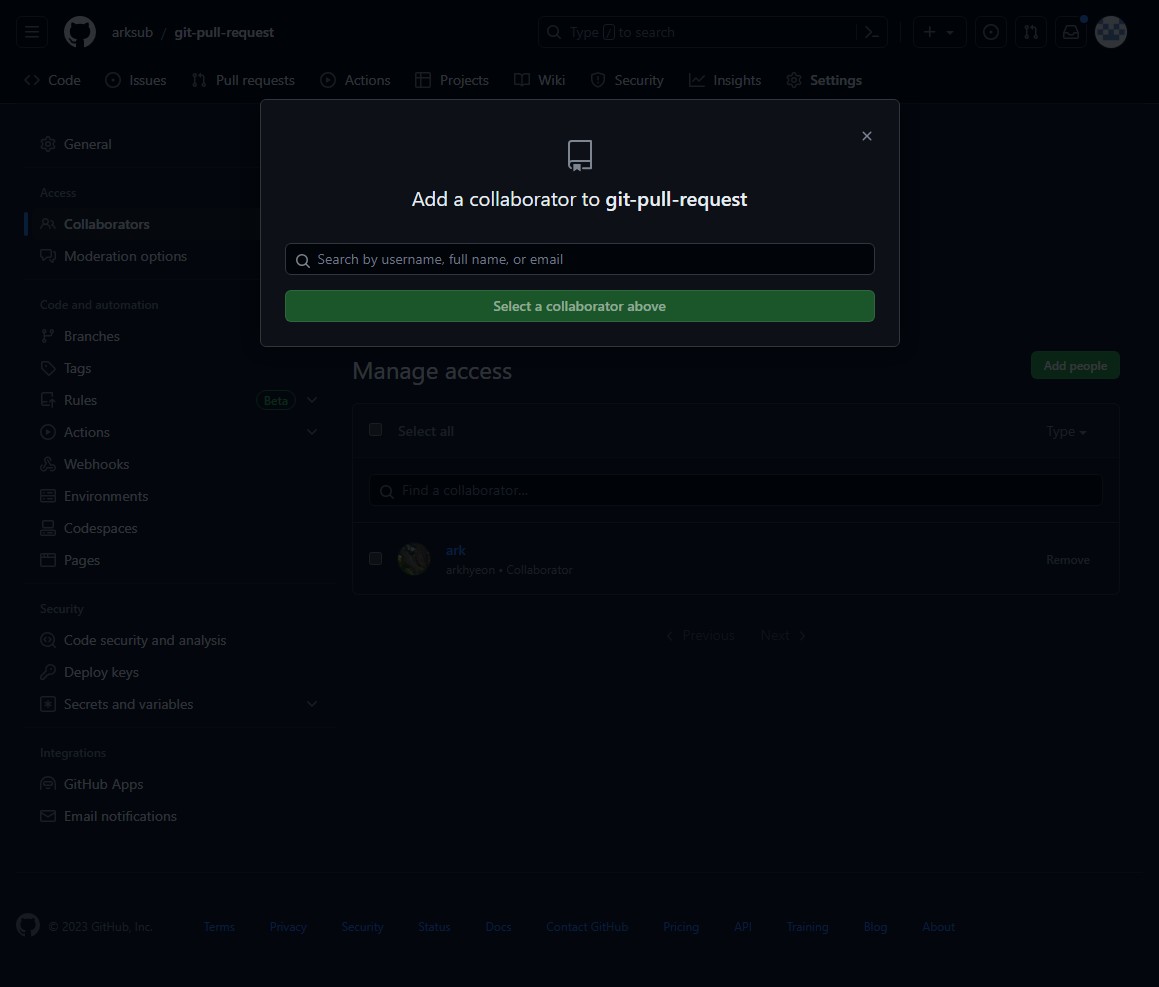Open notifications inbox icon

1070,32
